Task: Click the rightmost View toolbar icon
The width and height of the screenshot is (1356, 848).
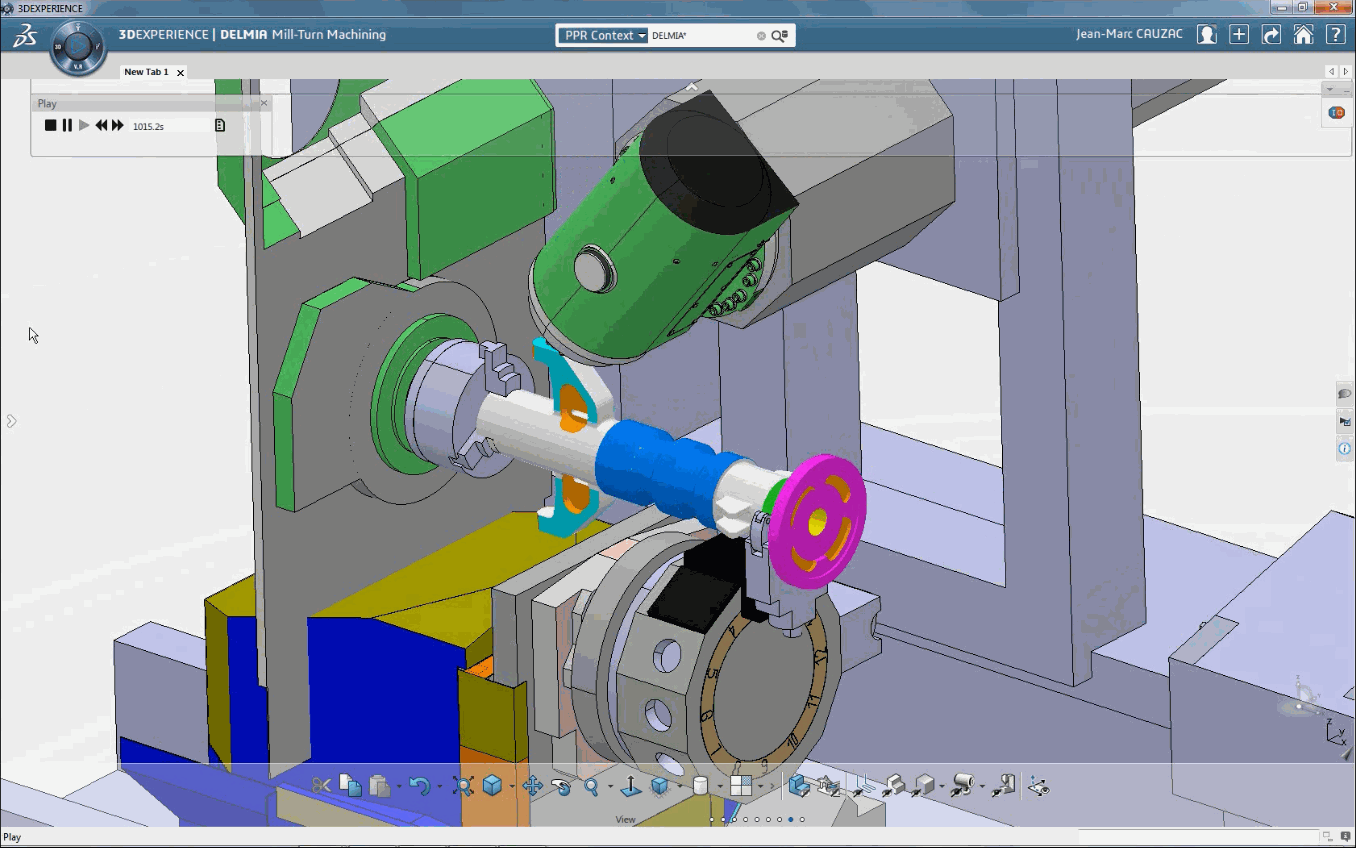Action: [x=1038, y=786]
